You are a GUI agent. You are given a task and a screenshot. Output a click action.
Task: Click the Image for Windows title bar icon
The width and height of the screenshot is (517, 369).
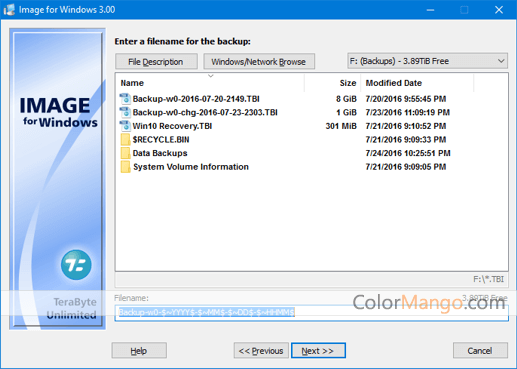click(x=9, y=10)
